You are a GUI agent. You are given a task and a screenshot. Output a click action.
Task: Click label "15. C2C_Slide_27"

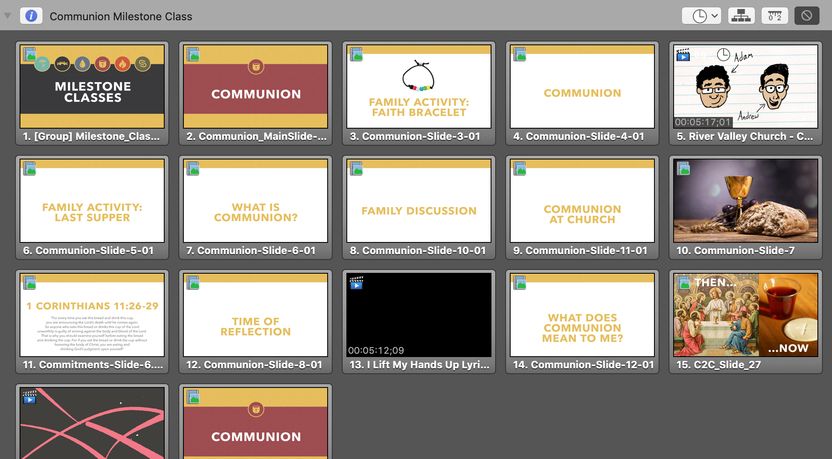718,365
